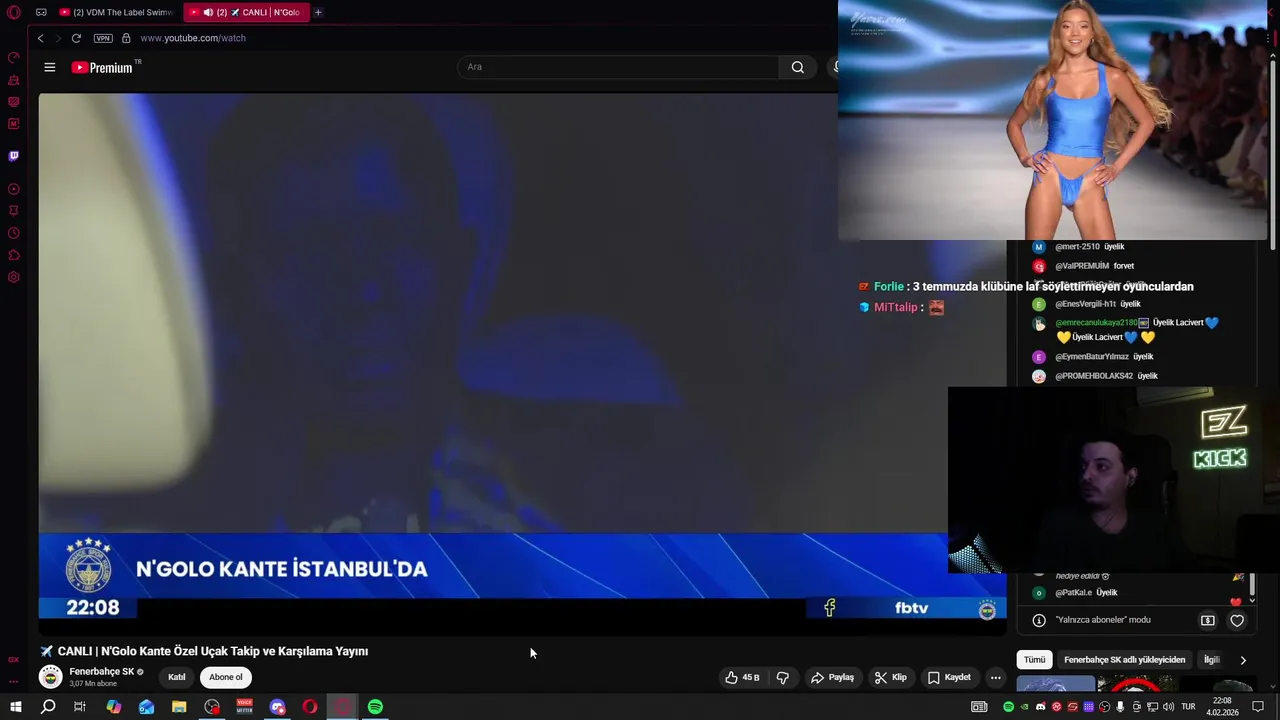The height and width of the screenshot is (720, 1280).
Task: Click chat user @EnesVergili-h1t
Action: pyautogui.click(x=1085, y=304)
